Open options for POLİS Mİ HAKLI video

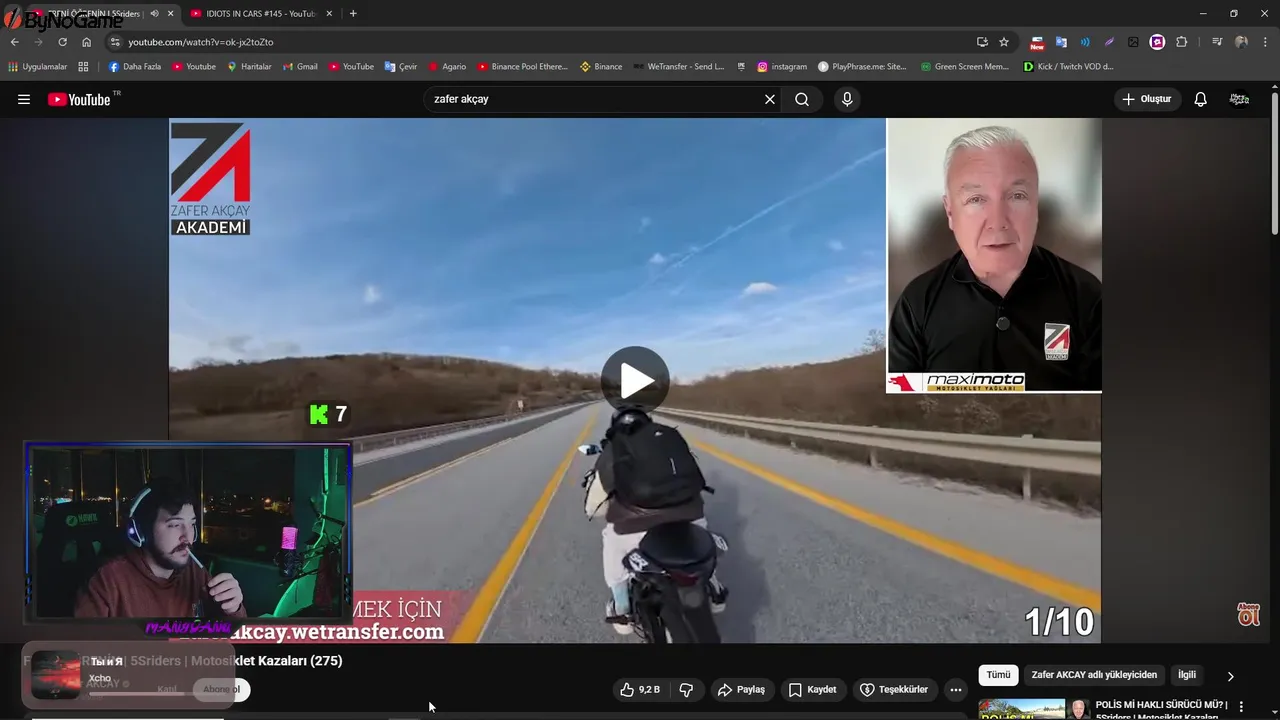[x=1241, y=707]
